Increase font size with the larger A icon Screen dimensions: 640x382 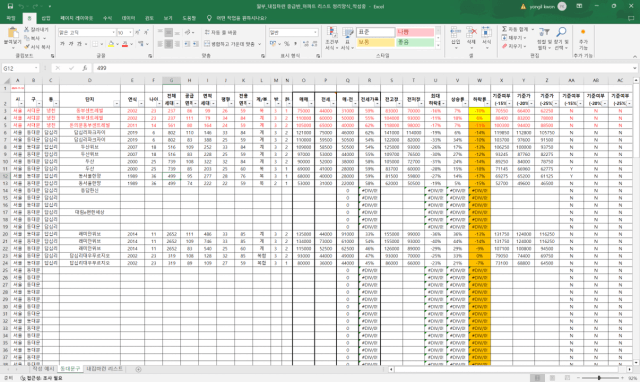[x=138, y=32]
